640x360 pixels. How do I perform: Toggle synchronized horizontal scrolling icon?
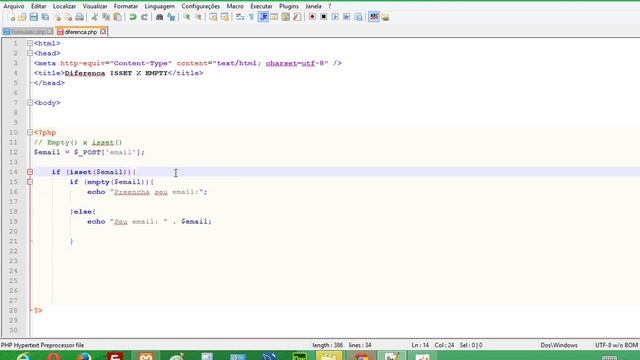point(224,17)
